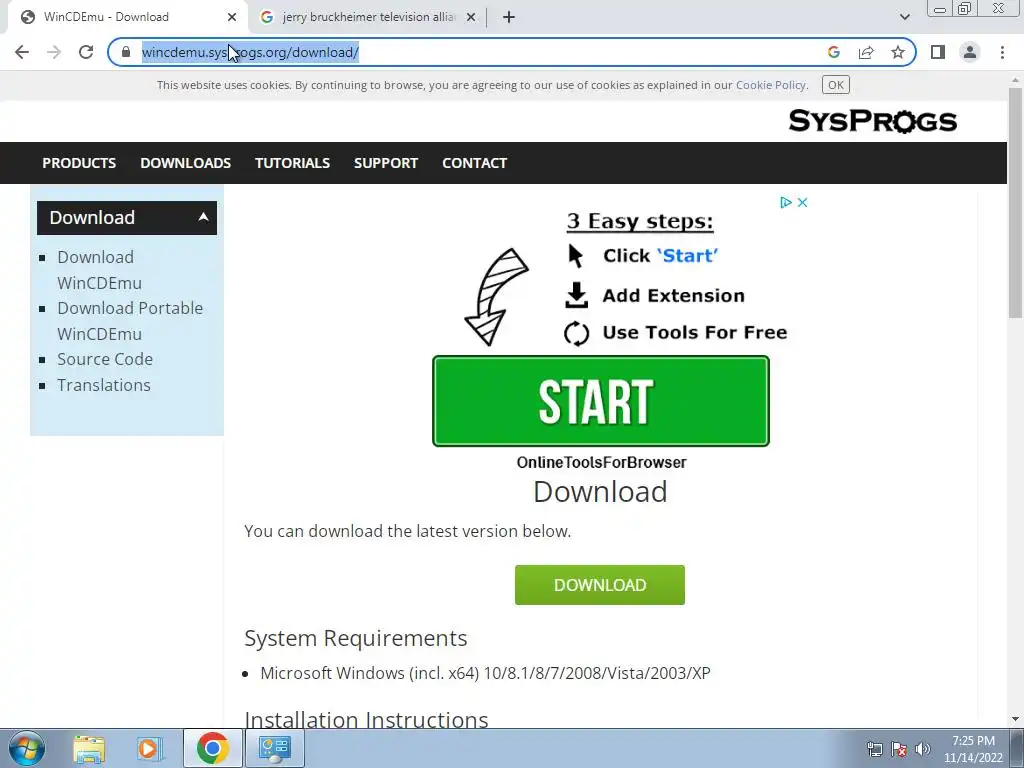This screenshot has height=768, width=1024.
Task: Bookmark this page with the star icon
Action: pos(898,52)
